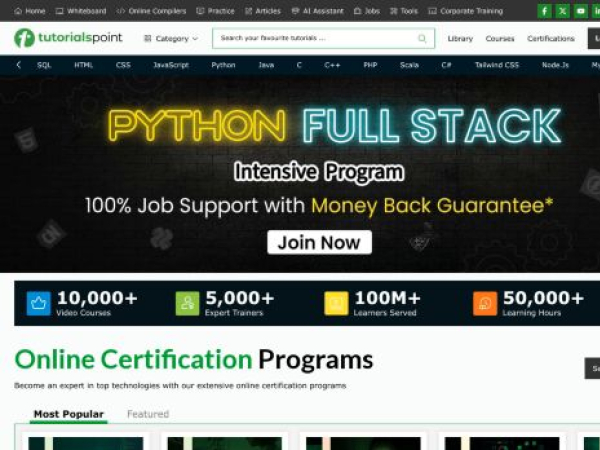Open AI Assistant link

pyautogui.click(x=318, y=11)
